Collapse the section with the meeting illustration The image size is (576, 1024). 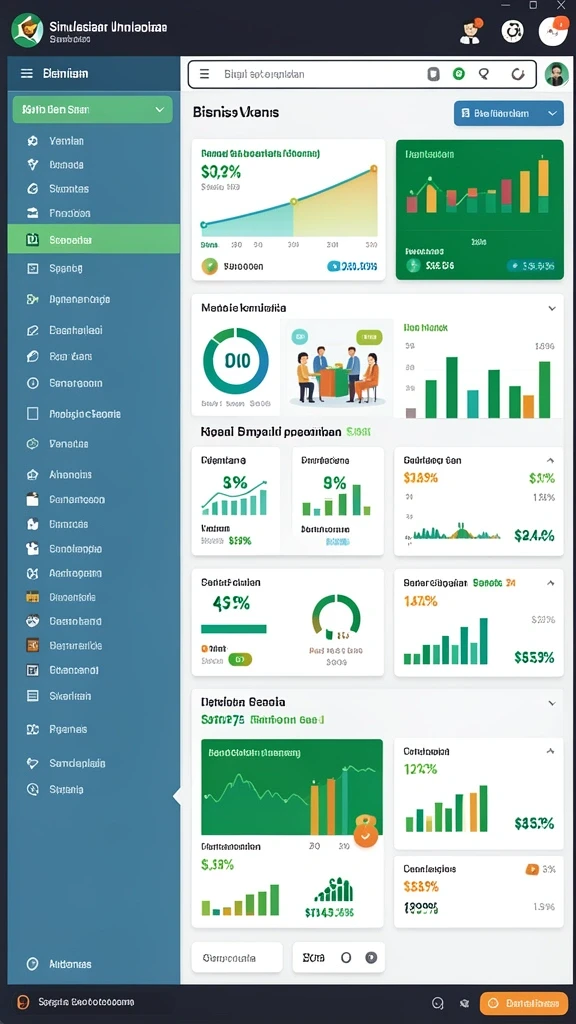pyautogui.click(x=552, y=308)
